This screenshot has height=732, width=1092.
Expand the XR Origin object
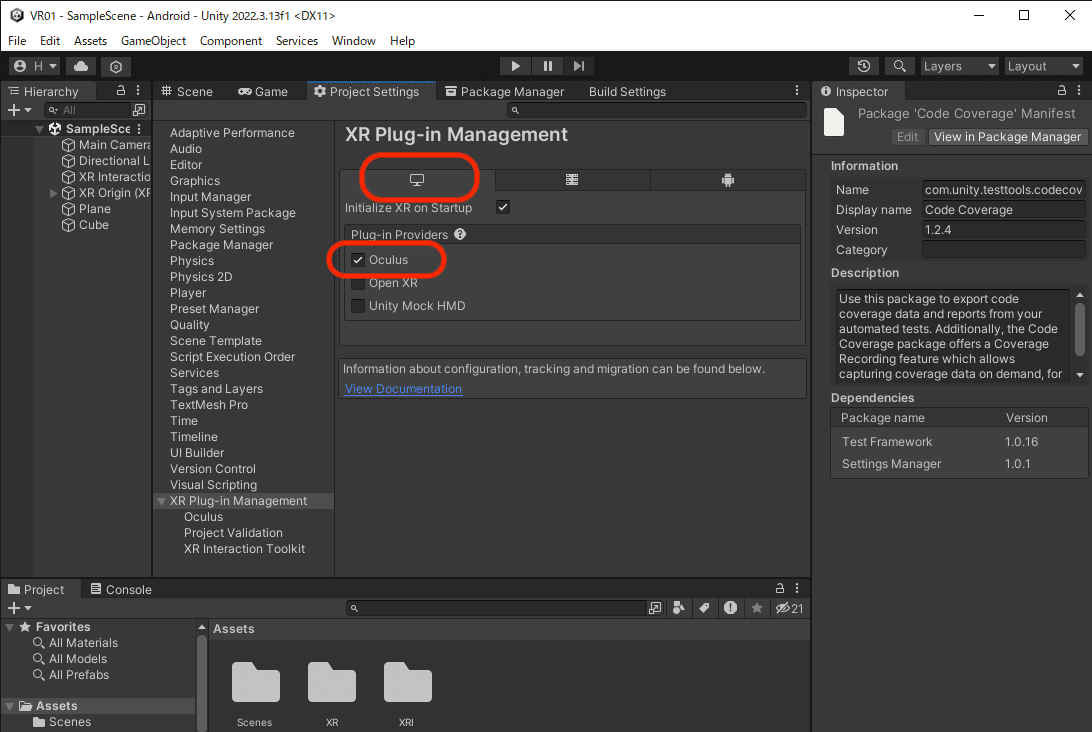pyautogui.click(x=54, y=193)
